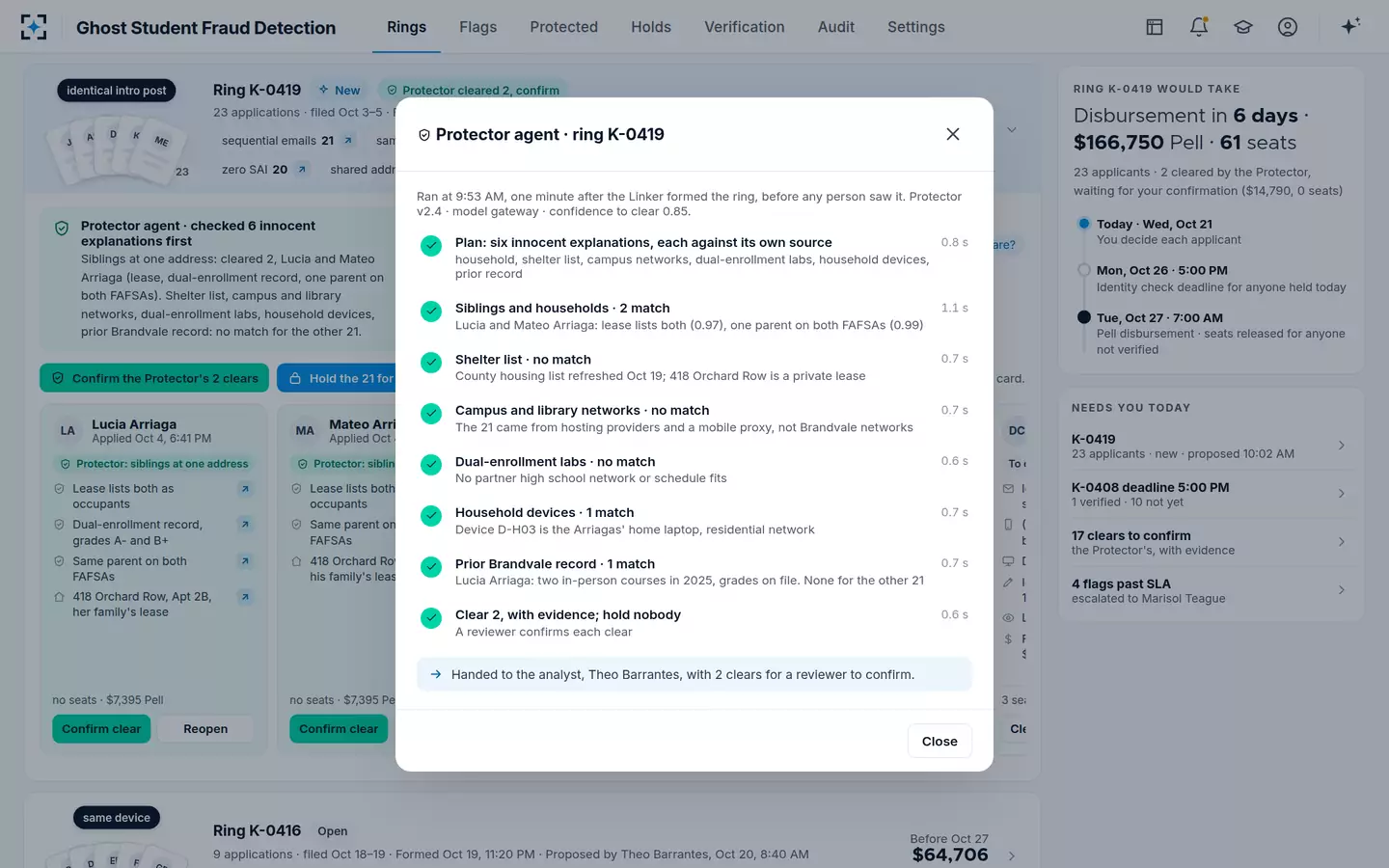Image resolution: width=1389 pixels, height=868 pixels.
Task: Reopen Lucia Arriaga's case
Action: point(205,729)
